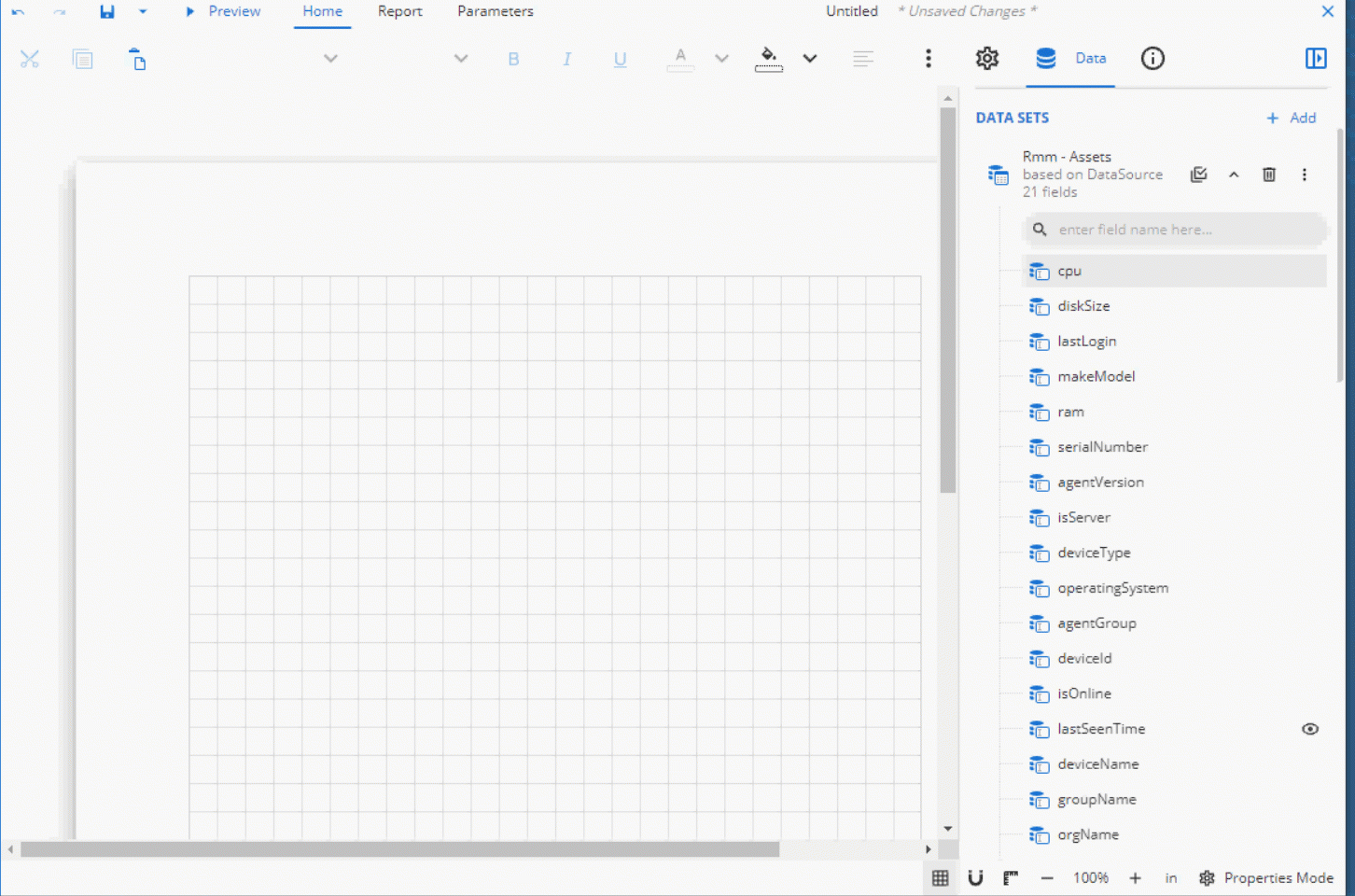Zoom out with the minus button

point(1047,878)
